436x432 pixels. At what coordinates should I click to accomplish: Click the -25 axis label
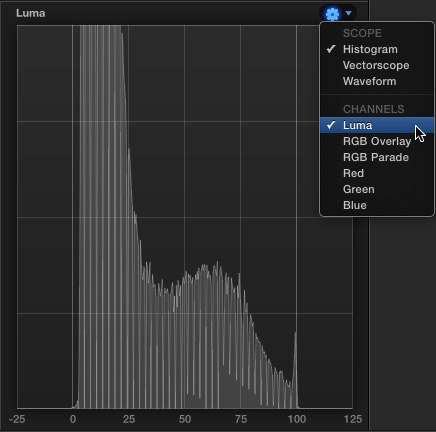[x=17, y=419]
